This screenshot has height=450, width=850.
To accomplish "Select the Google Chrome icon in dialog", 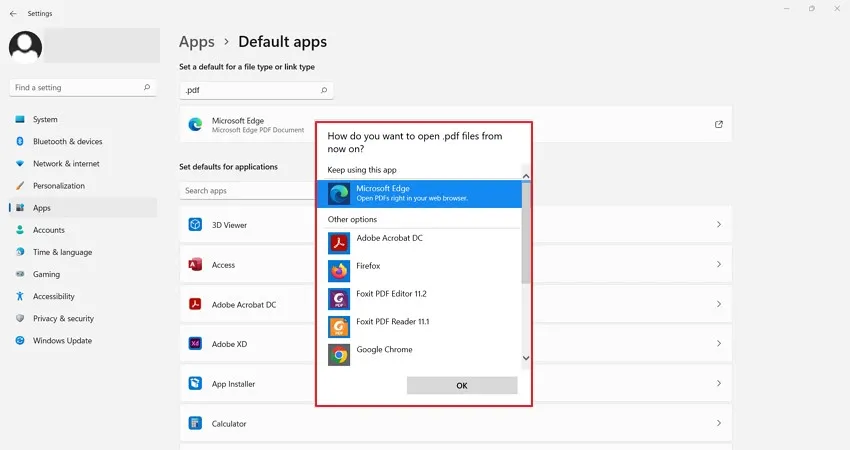I will (339, 355).
